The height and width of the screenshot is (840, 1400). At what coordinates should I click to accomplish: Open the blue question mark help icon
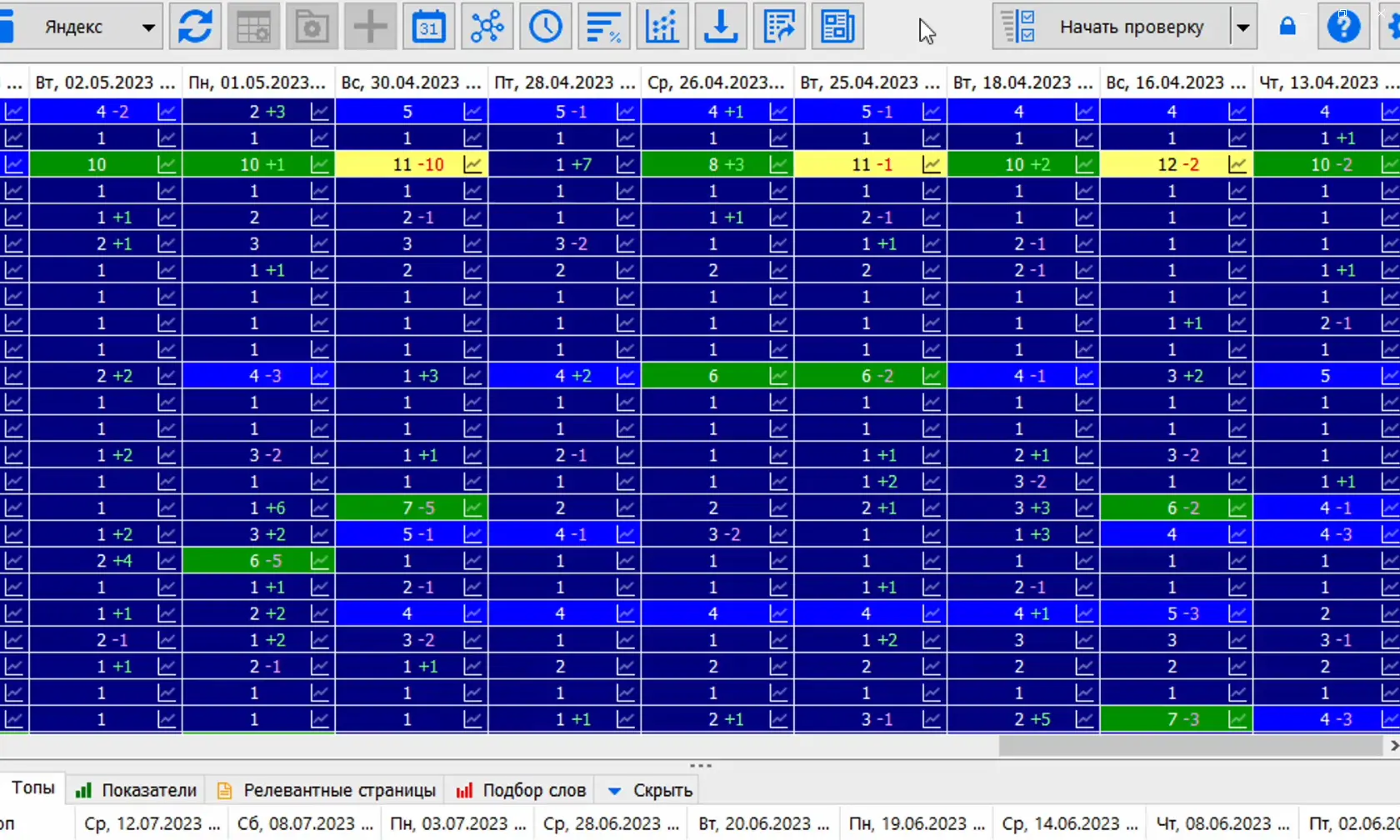1343,27
